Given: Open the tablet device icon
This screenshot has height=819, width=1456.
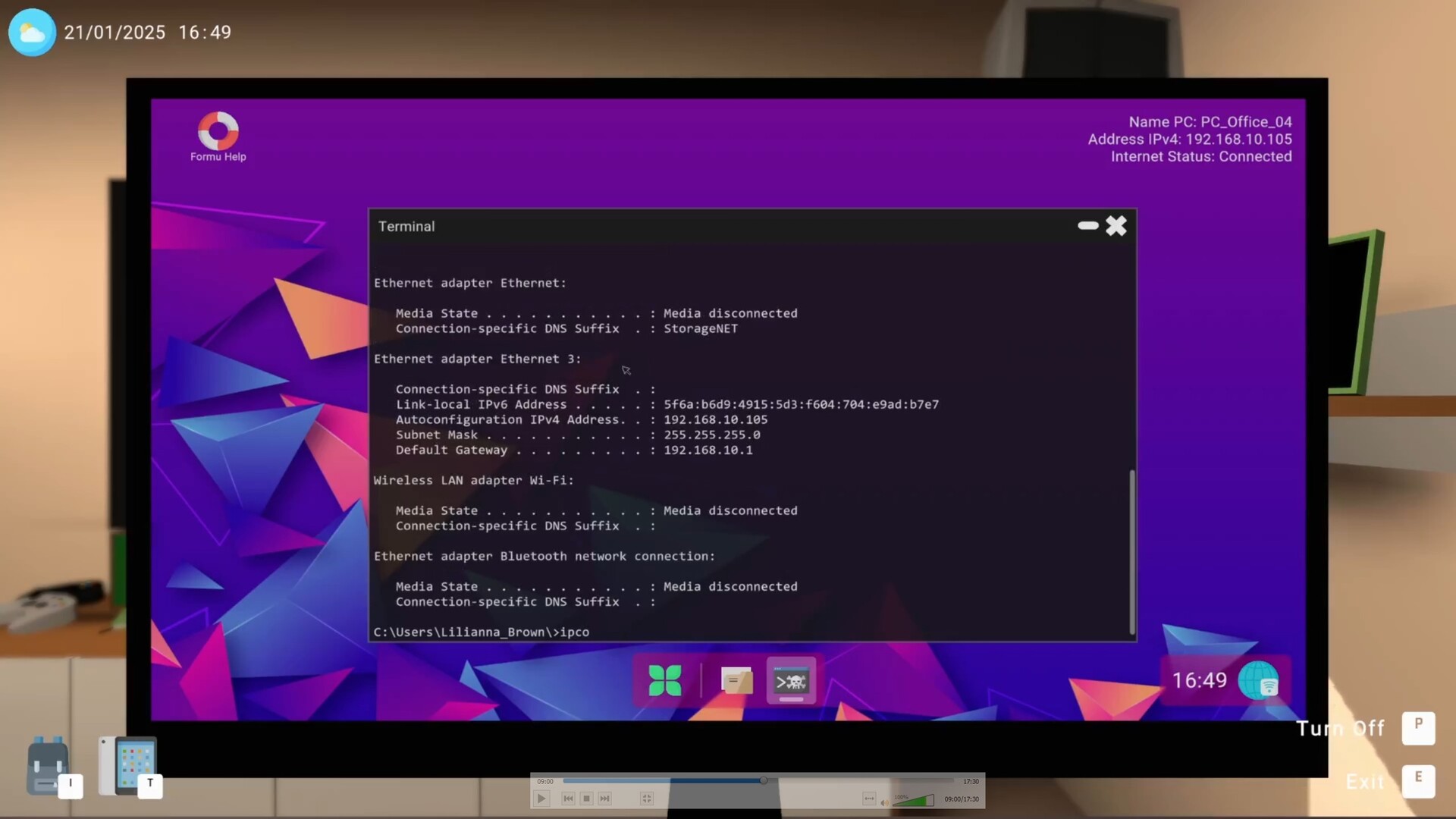Looking at the screenshot, I should click(x=127, y=766).
